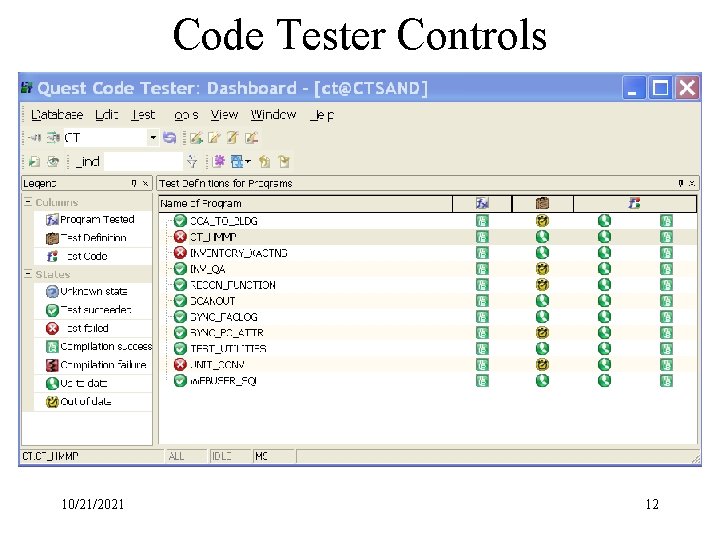The image size is (720, 540).
Task: Select Test Code legend entry
Action: tap(93, 256)
